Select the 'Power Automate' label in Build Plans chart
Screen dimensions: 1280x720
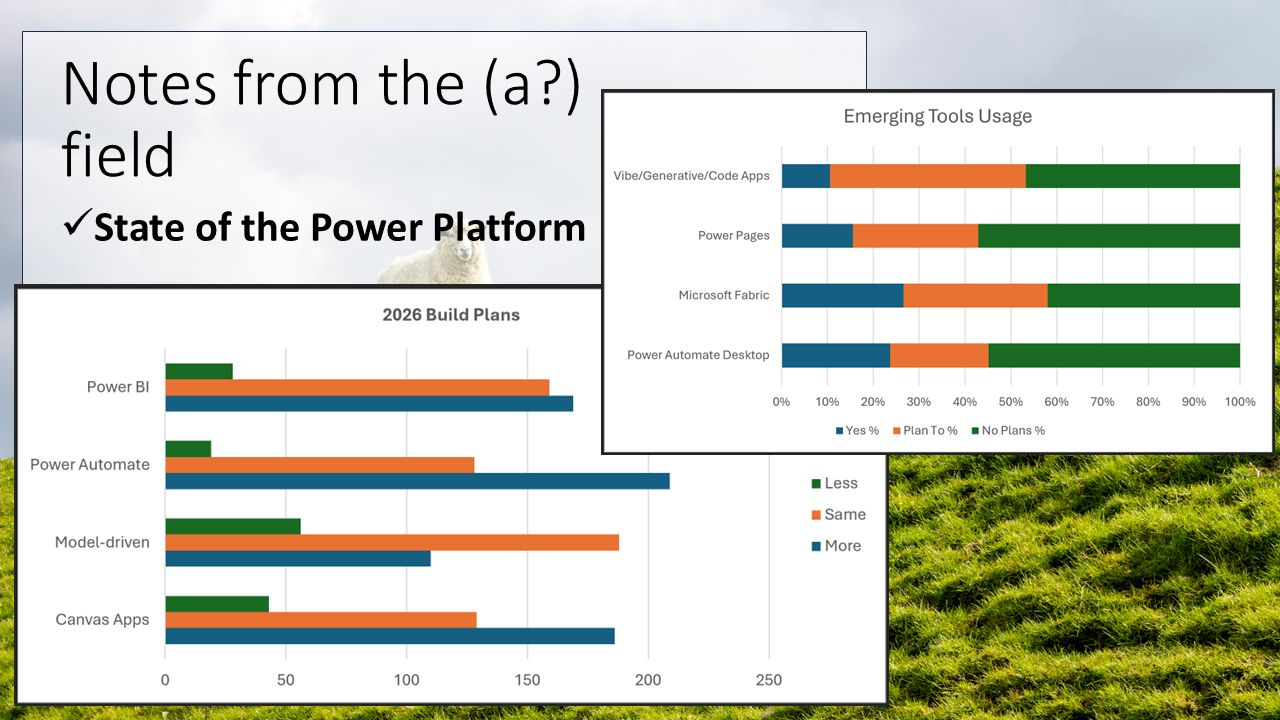point(90,465)
